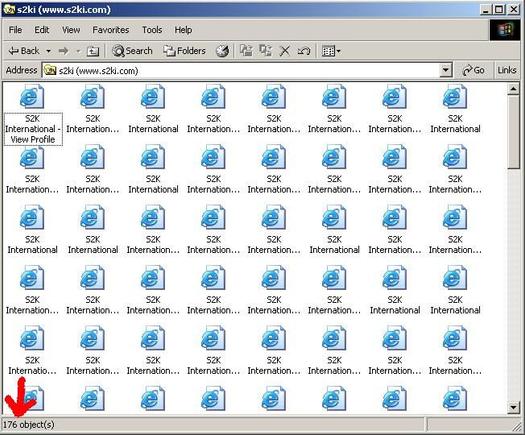Open the Back history dropdown arrow
Viewport: 525px width, 435px height.
(48, 51)
